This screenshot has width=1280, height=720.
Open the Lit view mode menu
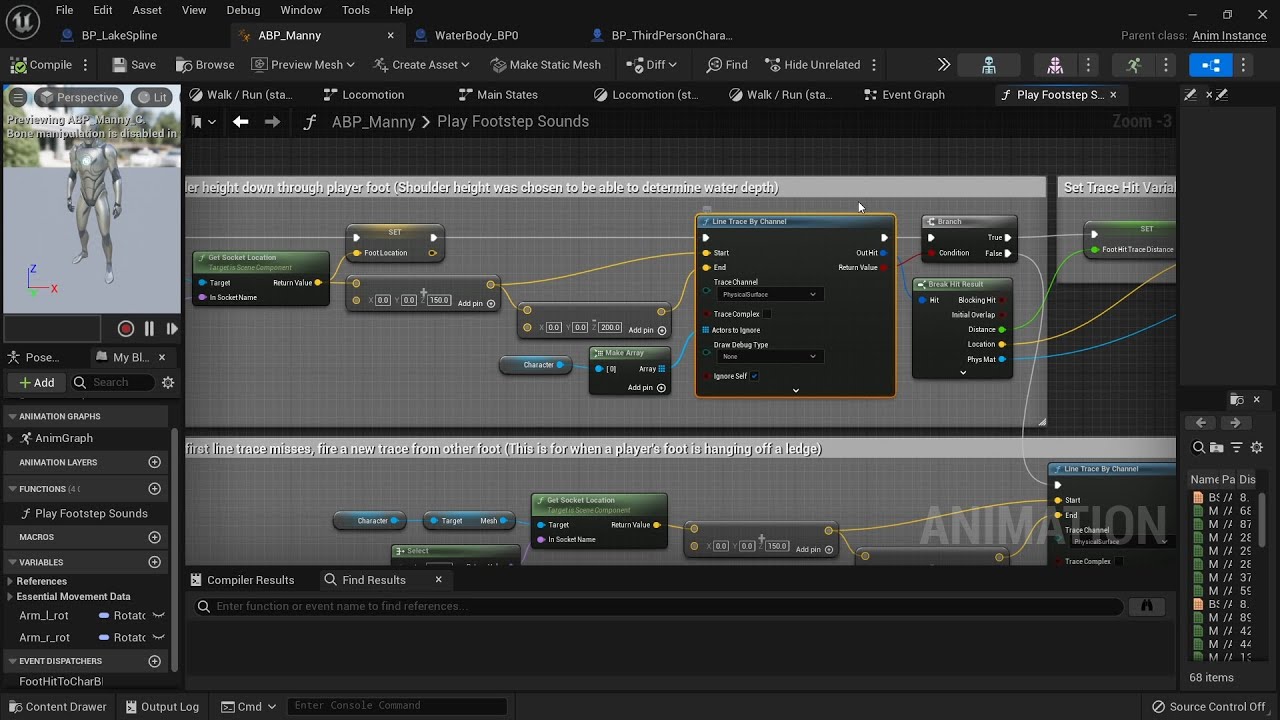153,97
